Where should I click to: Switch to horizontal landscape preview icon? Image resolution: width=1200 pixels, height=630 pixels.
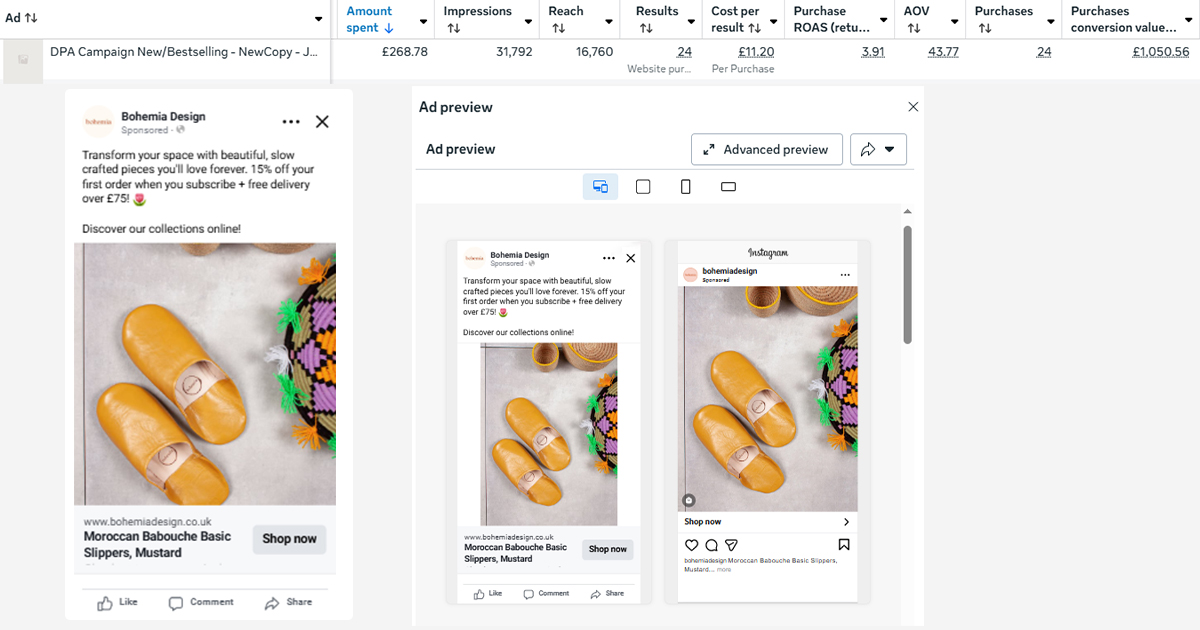point(728,186)
